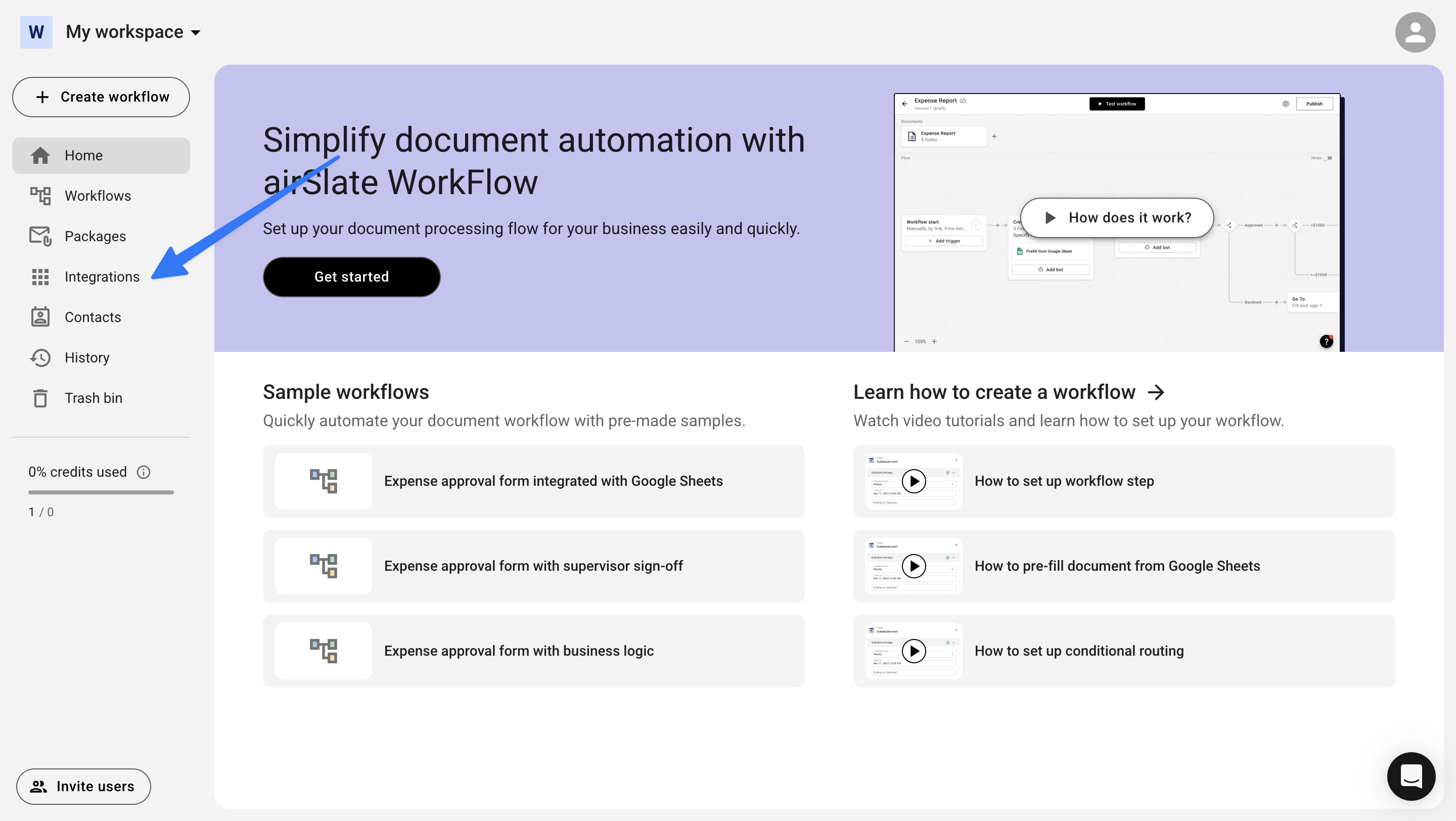The width and height of the screenshot is (1456, 821).
Task: Open Expense approval form with supervisor sign-off
Action: click(x=533, y=566)
